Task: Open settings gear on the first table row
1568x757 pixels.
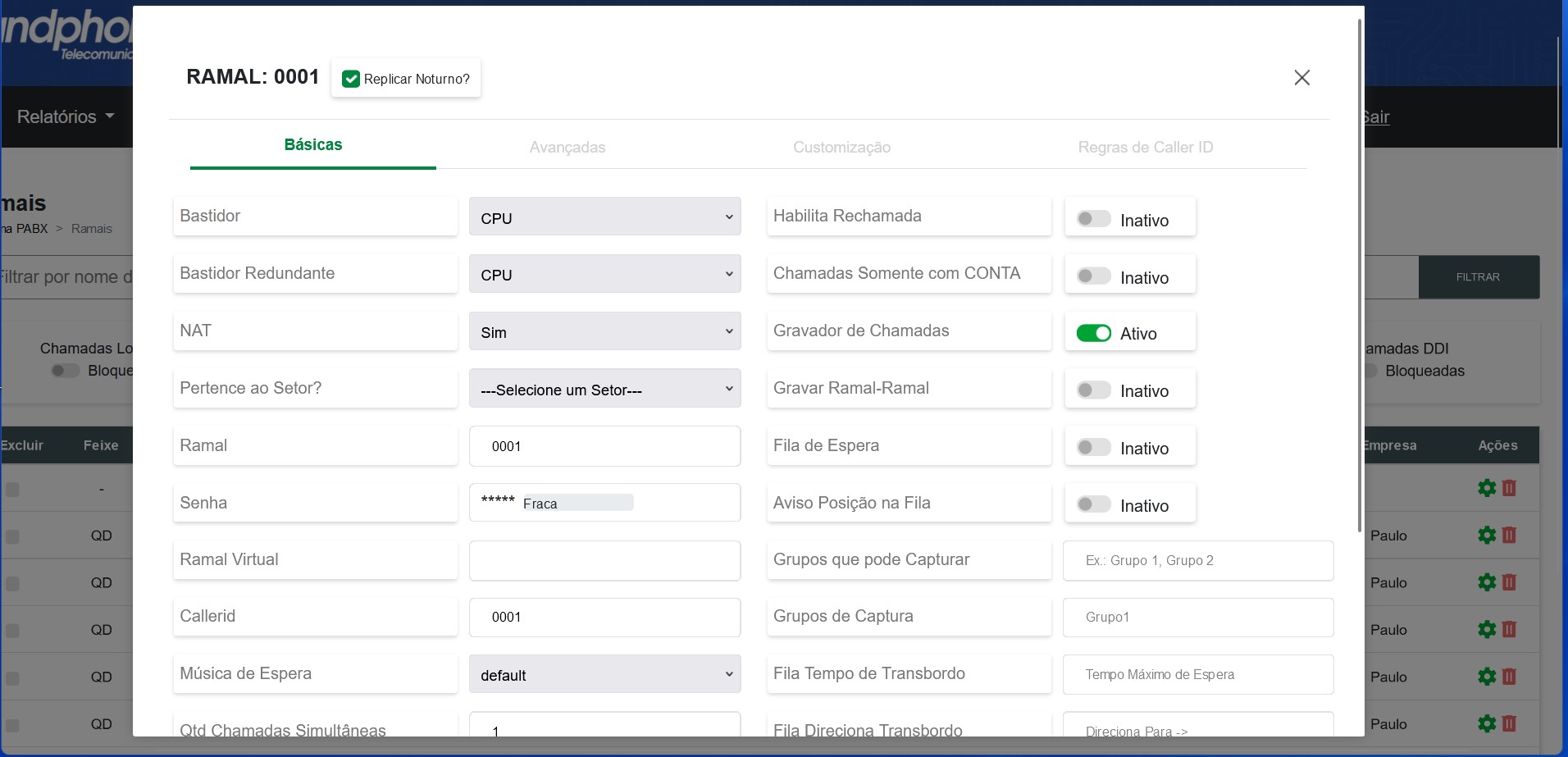Action: [1488, 488]
